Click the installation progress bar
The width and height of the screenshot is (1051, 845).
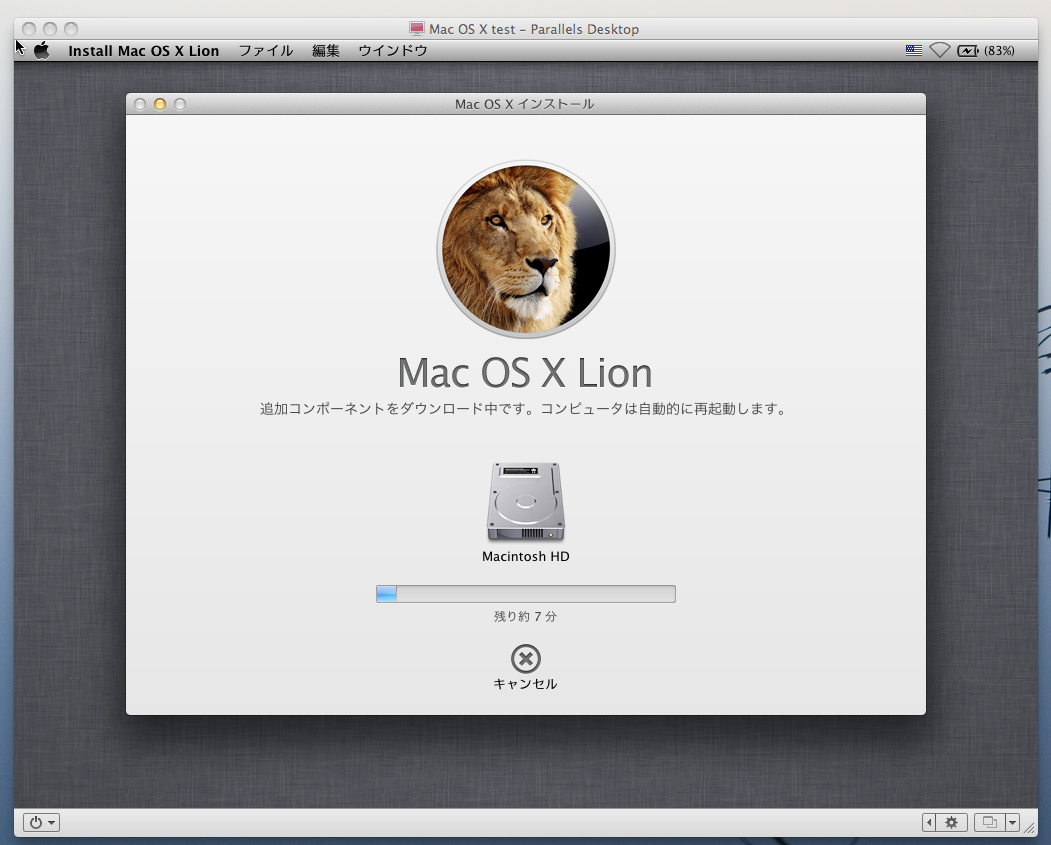coord(525,594)
